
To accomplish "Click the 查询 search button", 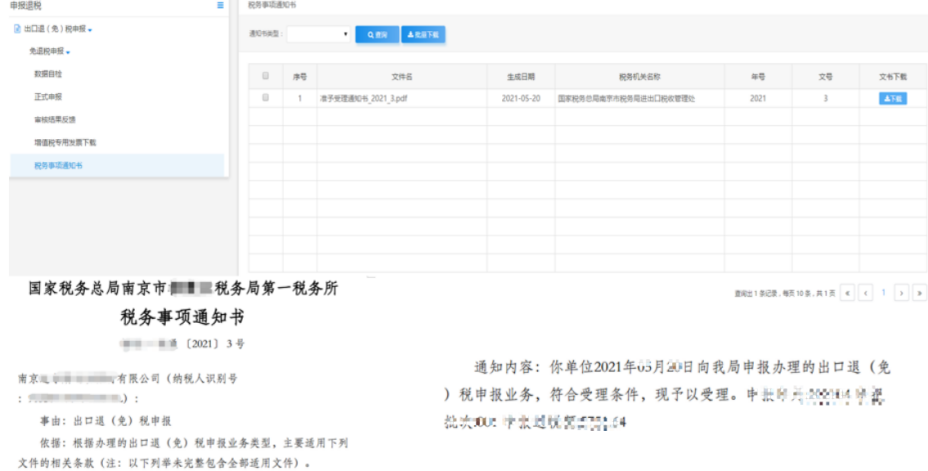I will click(377, 35).
